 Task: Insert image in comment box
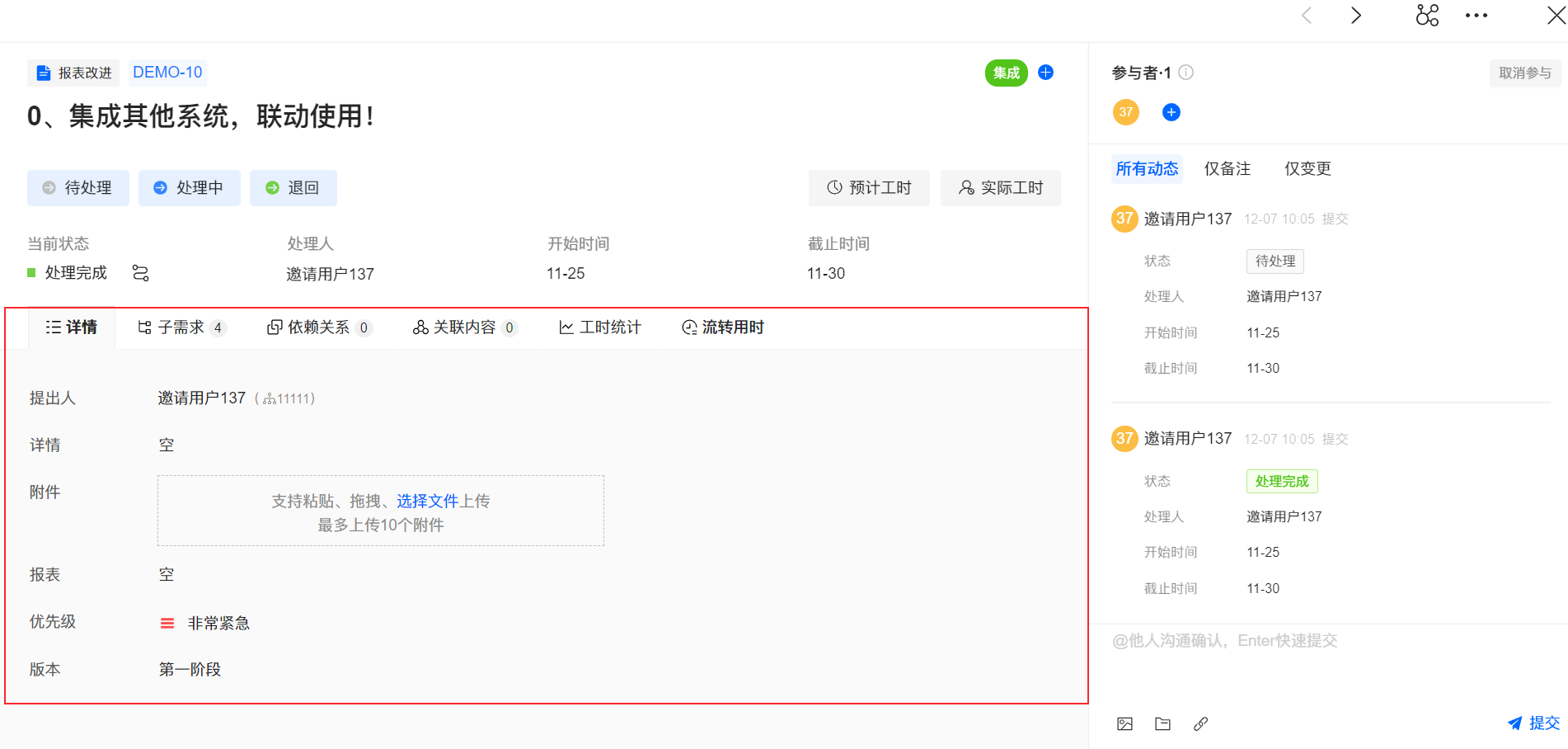coord(1124,724)
